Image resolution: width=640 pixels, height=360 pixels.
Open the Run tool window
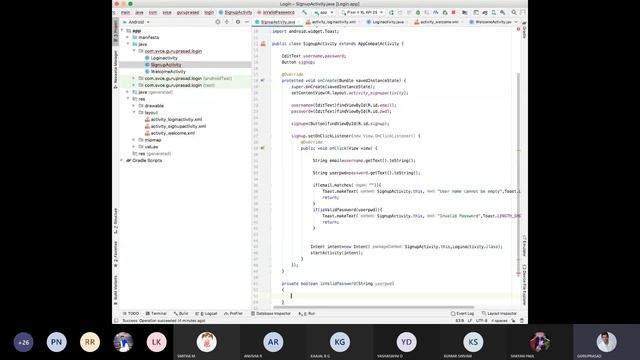pyautogui.click(x=307, y=313)
